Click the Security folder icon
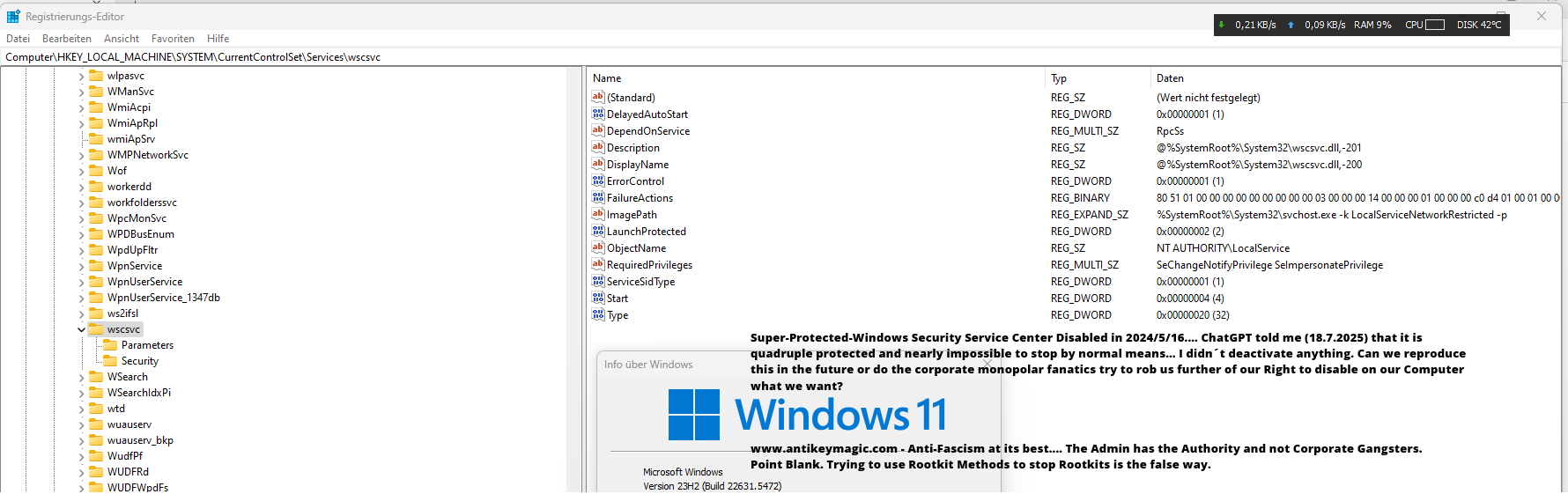This screenshot has height=494, width=1568. tap(110, 361)
